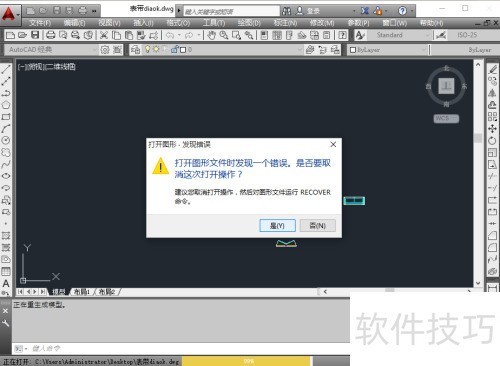The width and height of the screenshot is (500, 366).
Task: Click the Open folder icon in standard toolbar
Action: point(22,35)
